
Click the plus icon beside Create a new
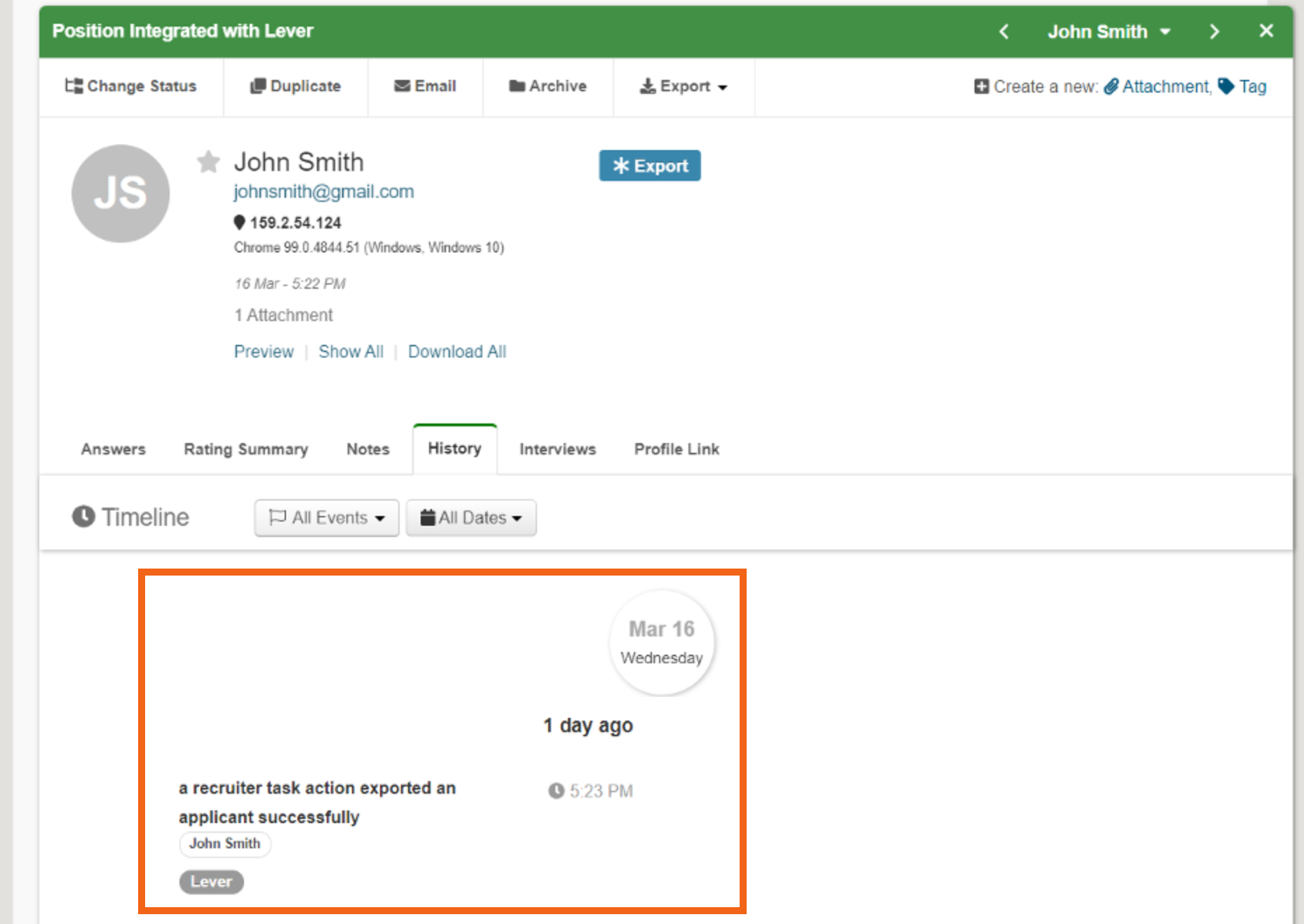(981, 86)
